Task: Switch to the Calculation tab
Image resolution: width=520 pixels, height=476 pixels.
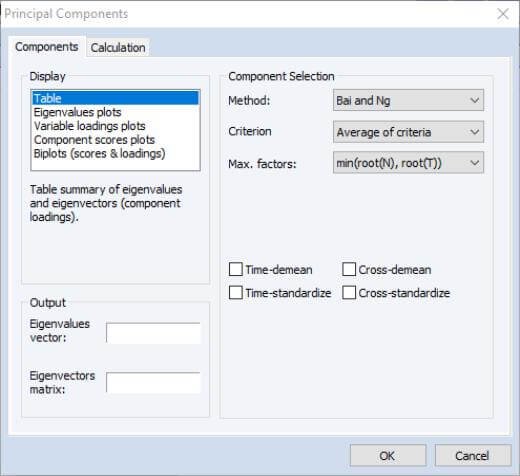Action: (x=118, y=48)
